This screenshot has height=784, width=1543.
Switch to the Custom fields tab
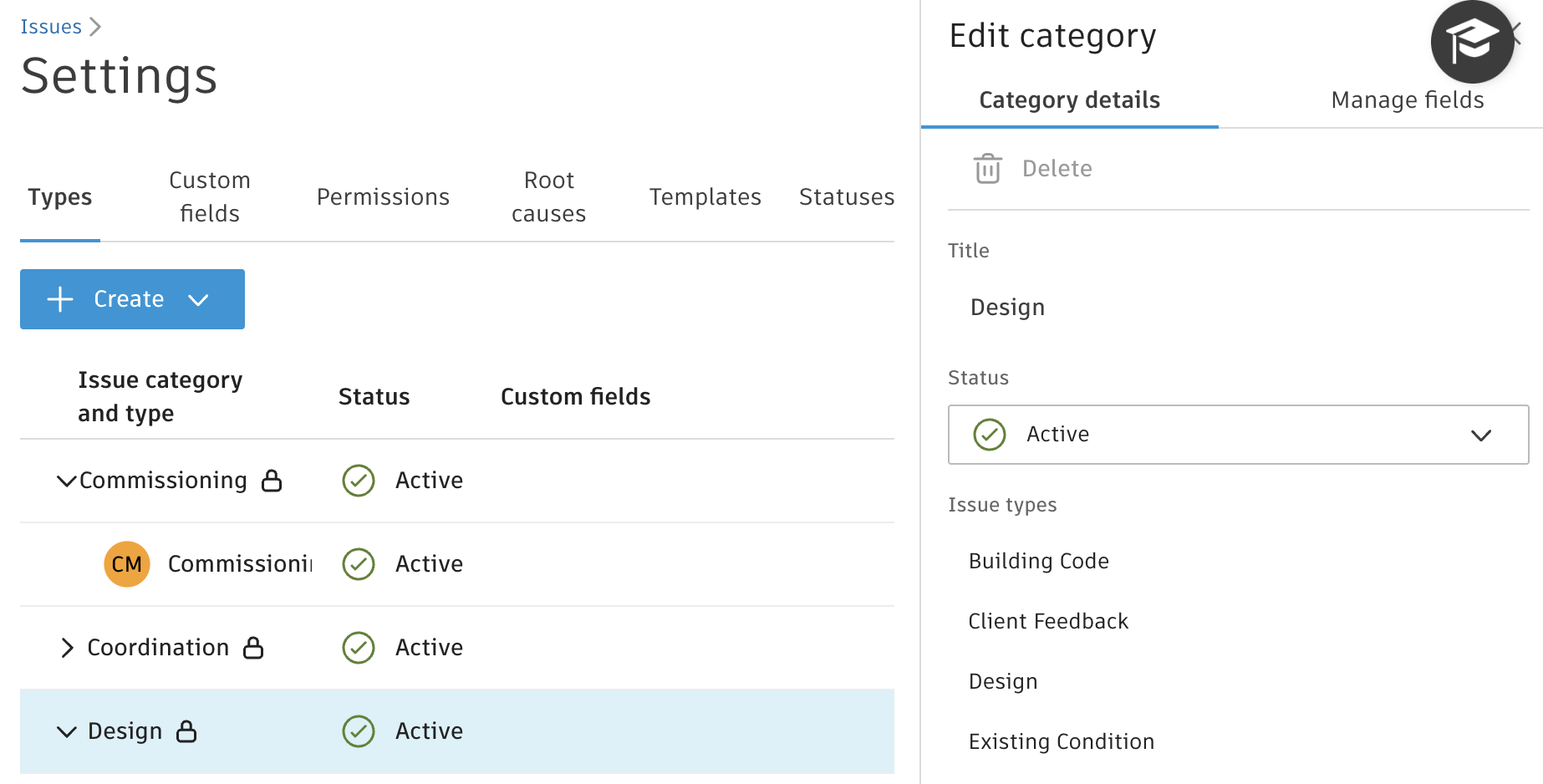pyautogui.click(x=210, y=197)
